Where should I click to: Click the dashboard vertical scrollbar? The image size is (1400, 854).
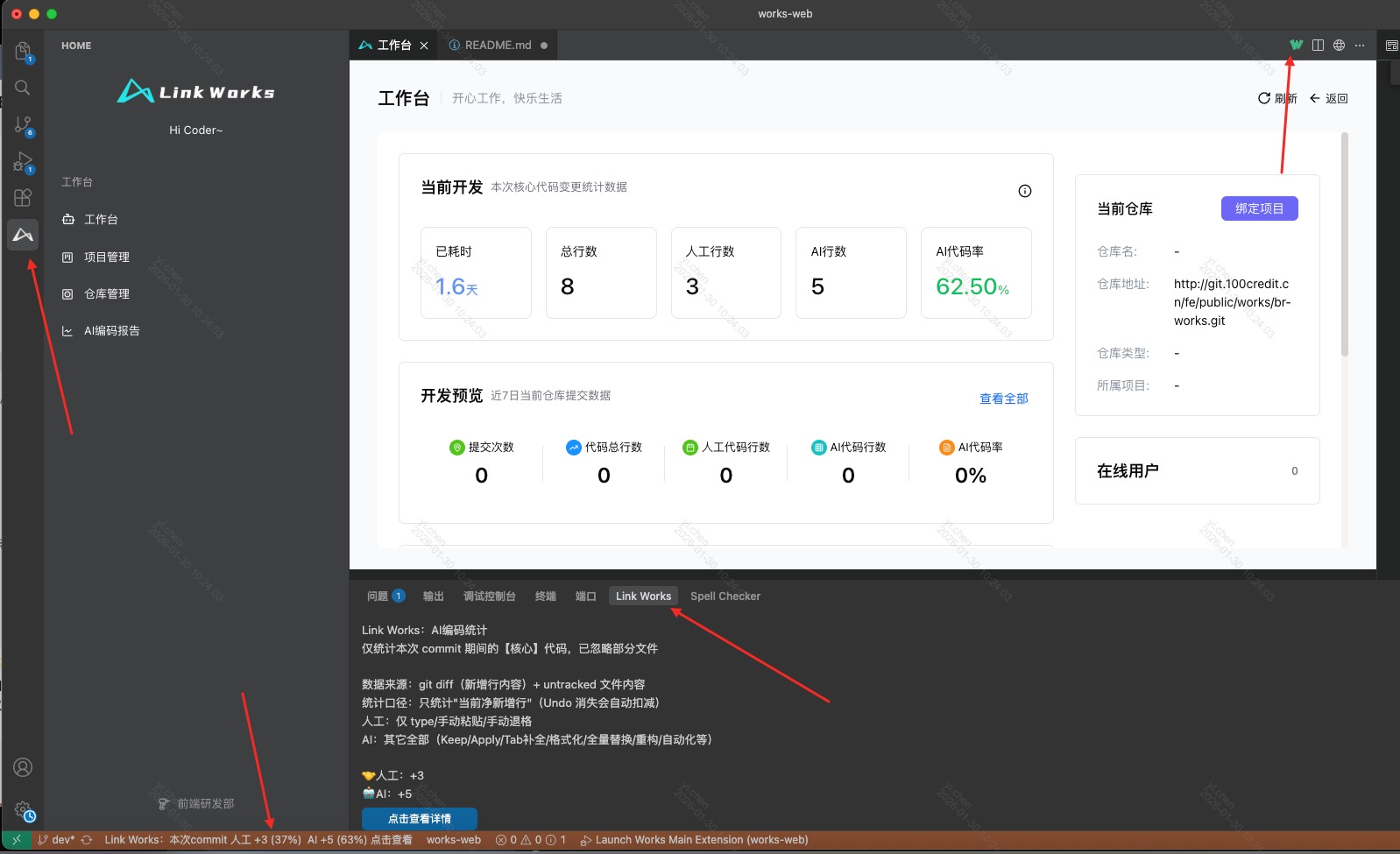pos(1345,245)
